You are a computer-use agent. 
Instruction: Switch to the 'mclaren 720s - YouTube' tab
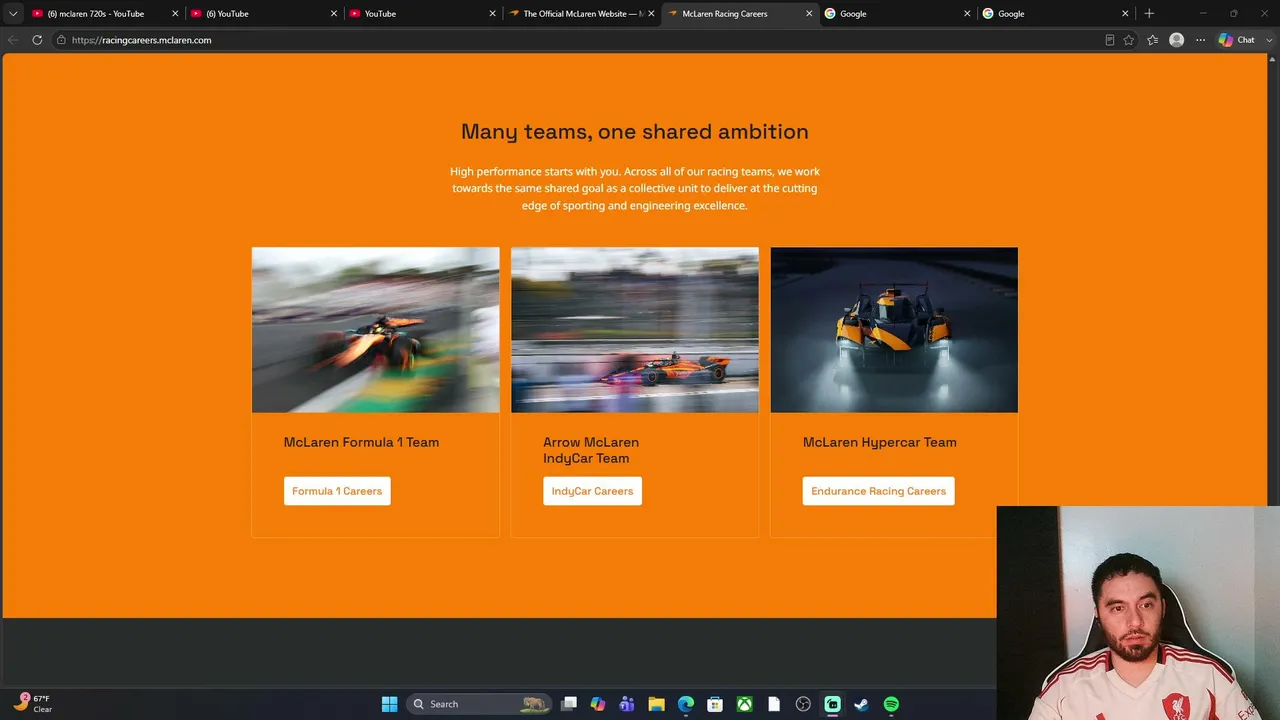coord(104,14)
